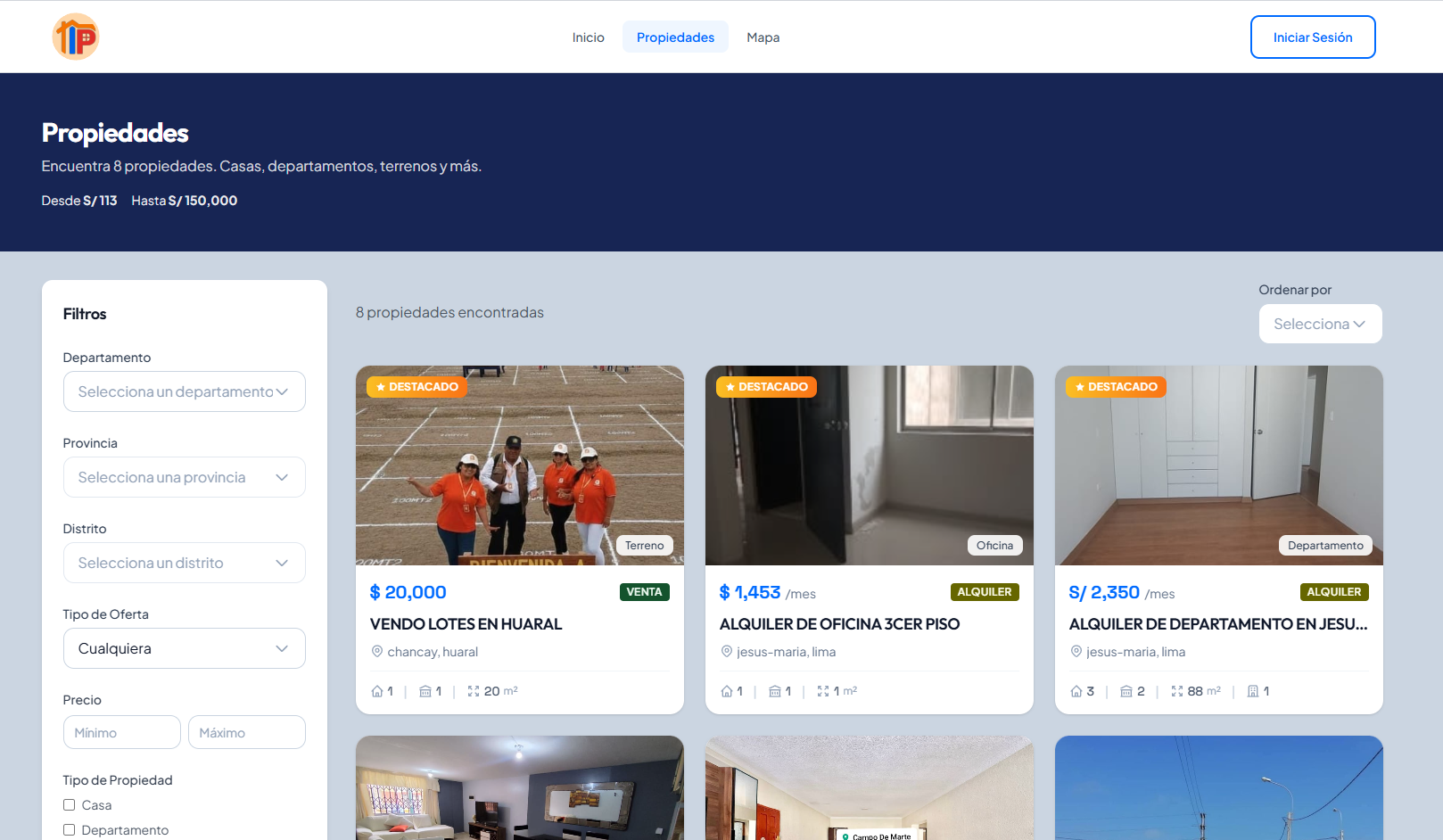The width and height of the screenshot is (1443, 840).
Task: Click floors building icon in Departamento card
Action: click(1253, 691)
